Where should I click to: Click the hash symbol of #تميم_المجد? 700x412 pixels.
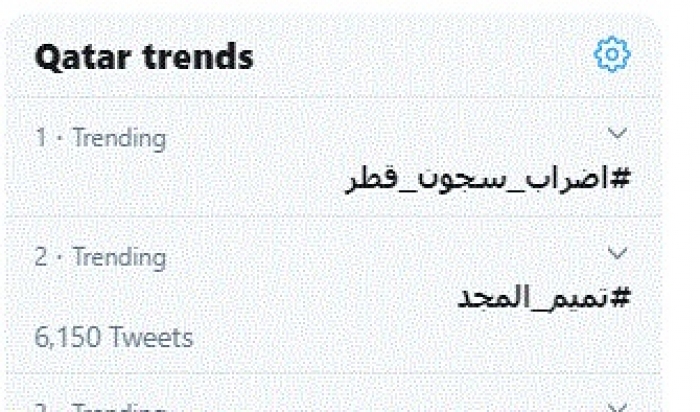click(x=622, y=298)
